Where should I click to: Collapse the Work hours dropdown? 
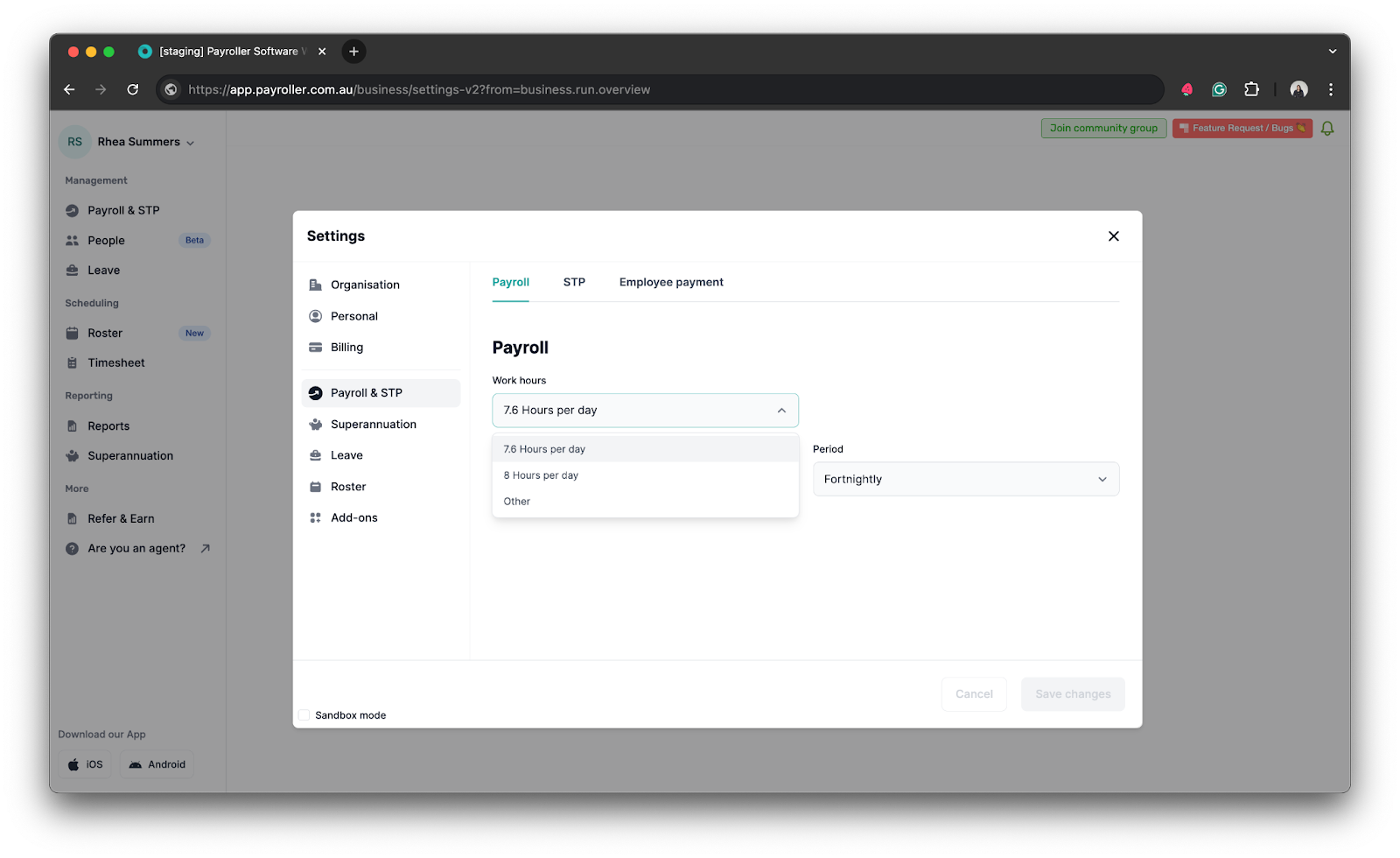(x=781, y=411)
